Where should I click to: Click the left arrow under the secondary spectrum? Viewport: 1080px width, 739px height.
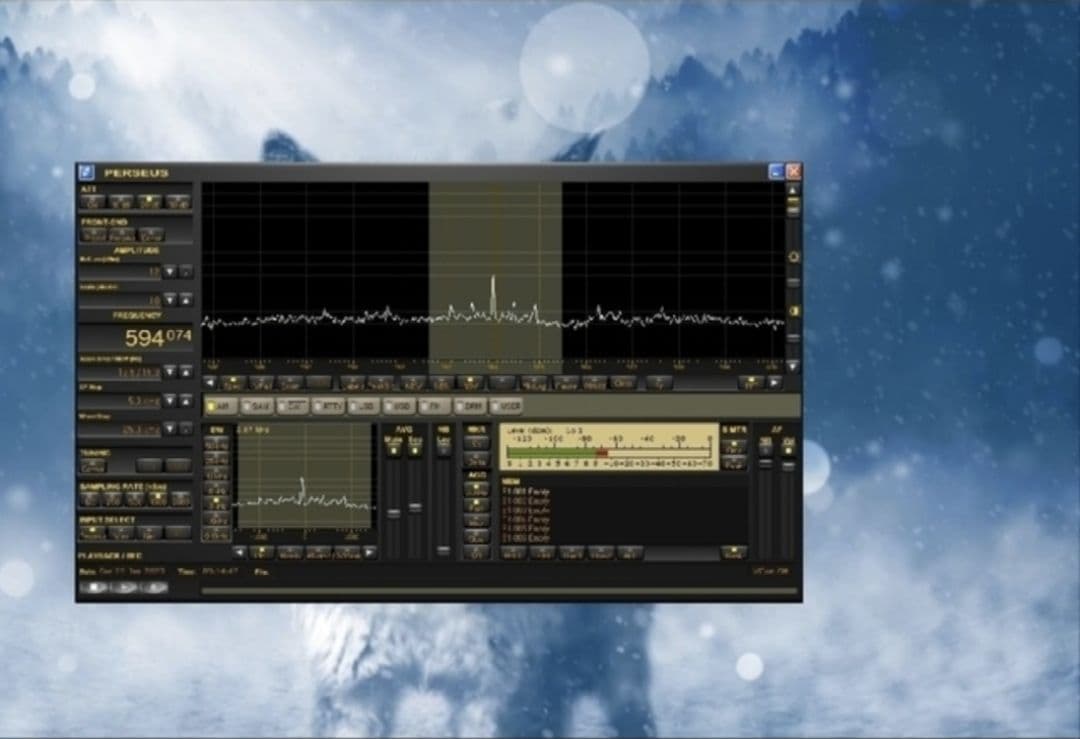coord(239,552)
